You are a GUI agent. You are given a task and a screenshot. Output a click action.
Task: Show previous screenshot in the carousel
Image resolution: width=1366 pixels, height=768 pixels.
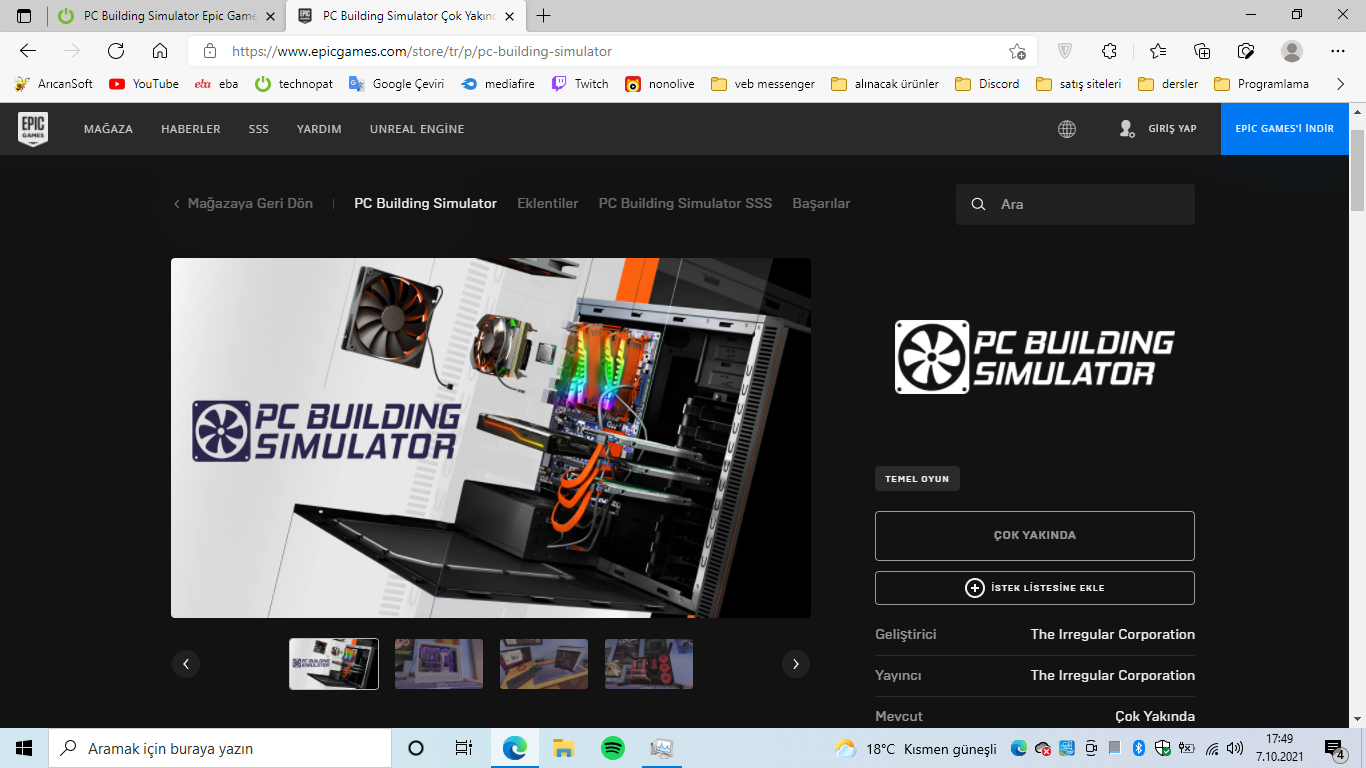coord(185,664)
